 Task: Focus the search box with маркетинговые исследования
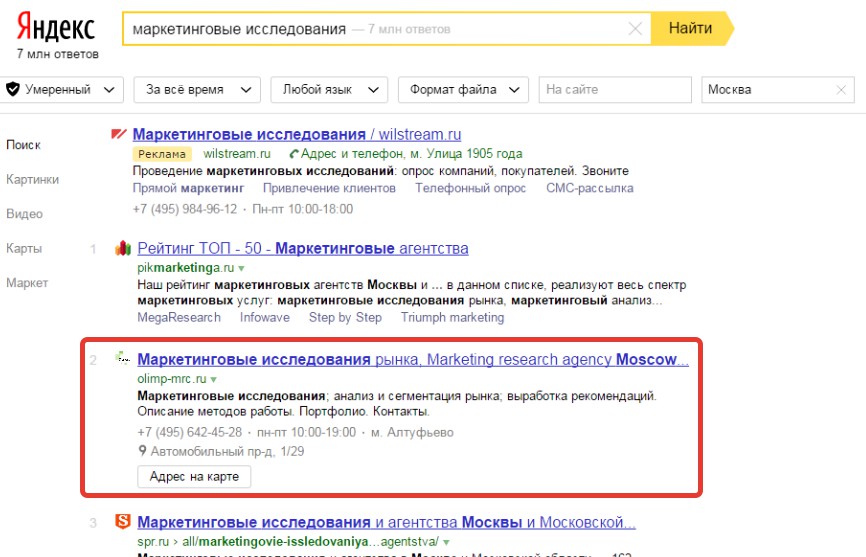[387, 29]
